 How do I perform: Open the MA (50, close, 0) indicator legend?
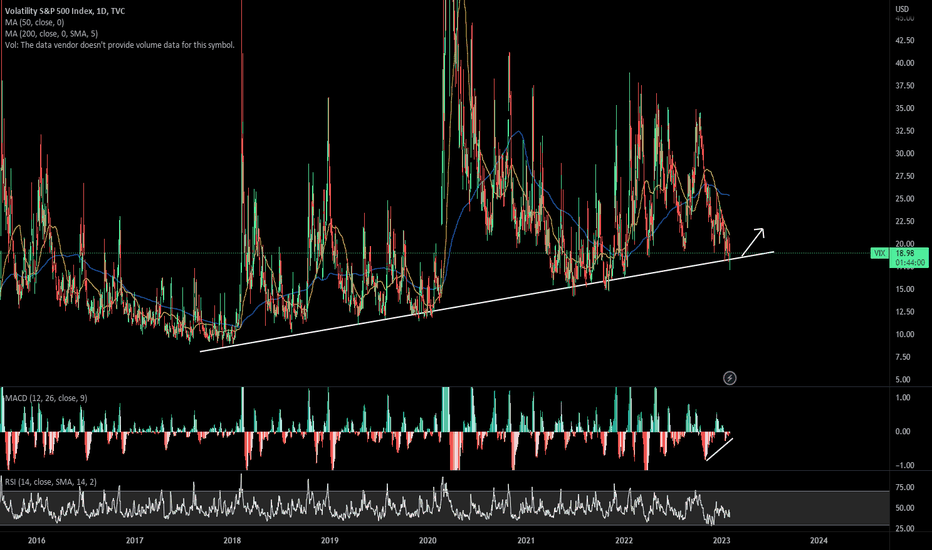[x=34, y=23]
